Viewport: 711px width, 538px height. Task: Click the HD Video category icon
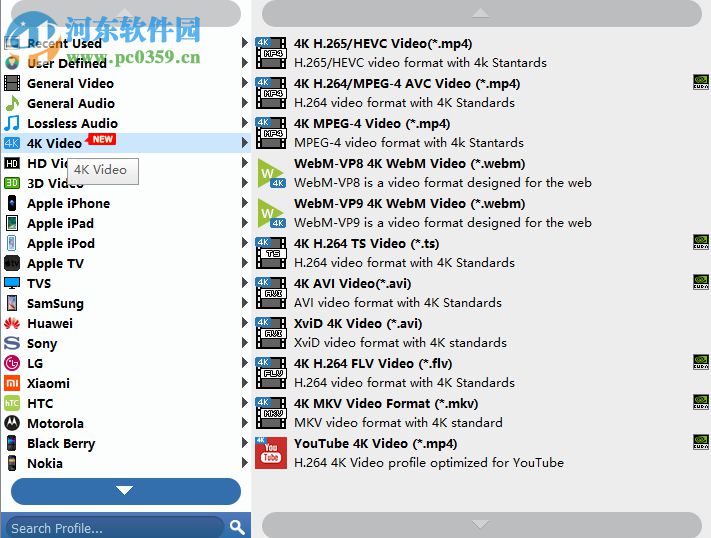12,163
